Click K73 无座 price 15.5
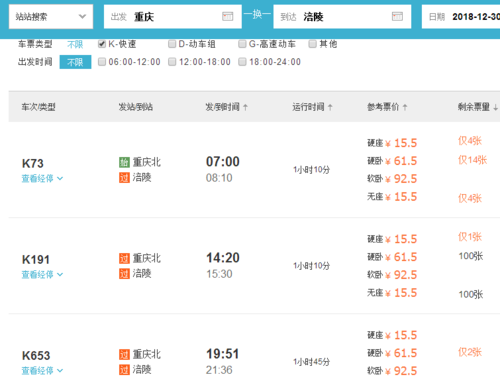Screen dimensions: 500x383 405,197
